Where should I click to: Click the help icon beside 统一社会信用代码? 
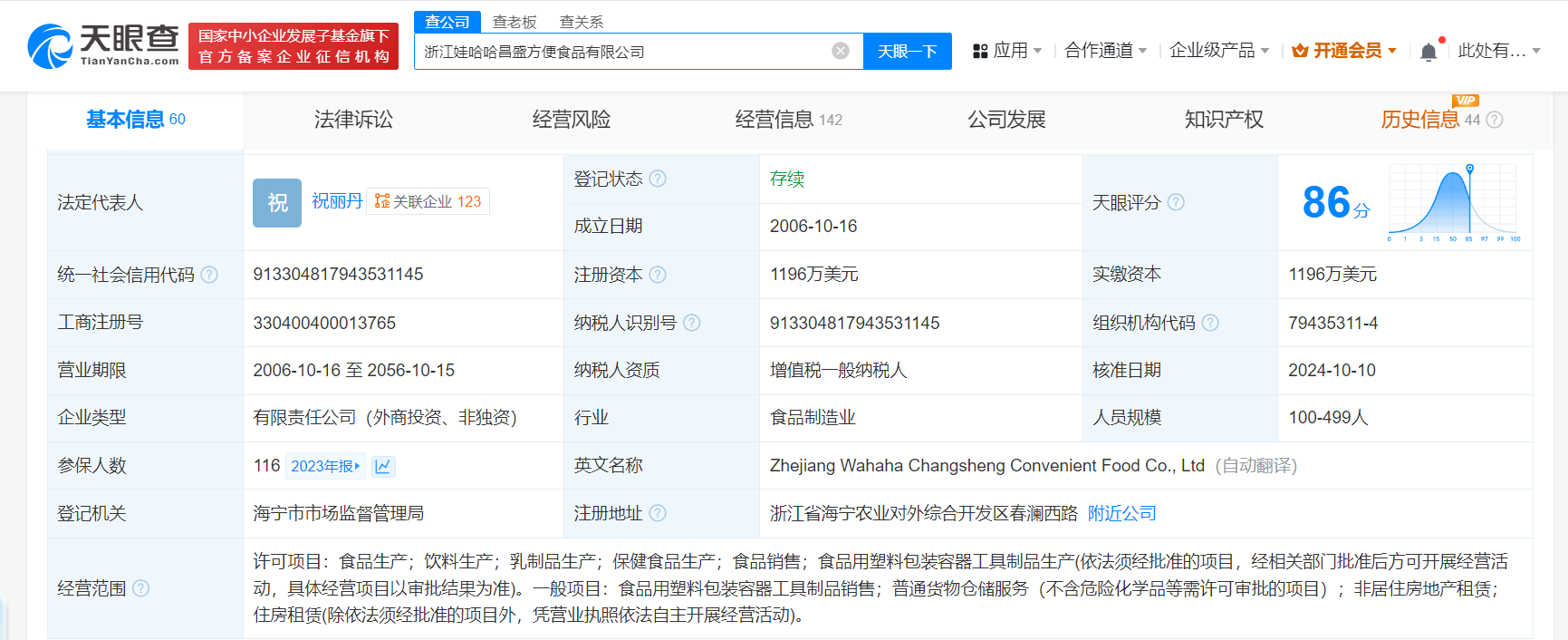coord(209,275)
